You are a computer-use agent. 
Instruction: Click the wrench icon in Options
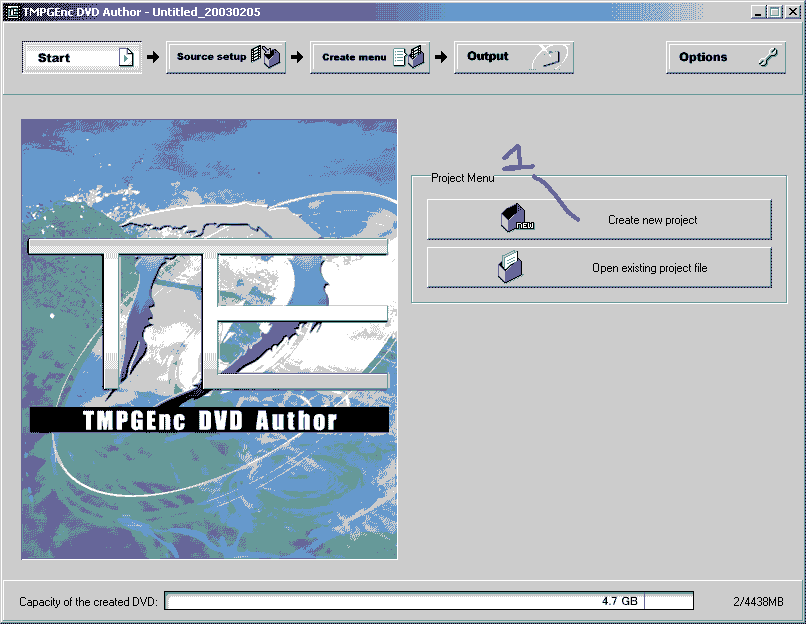tap(768, 57)
